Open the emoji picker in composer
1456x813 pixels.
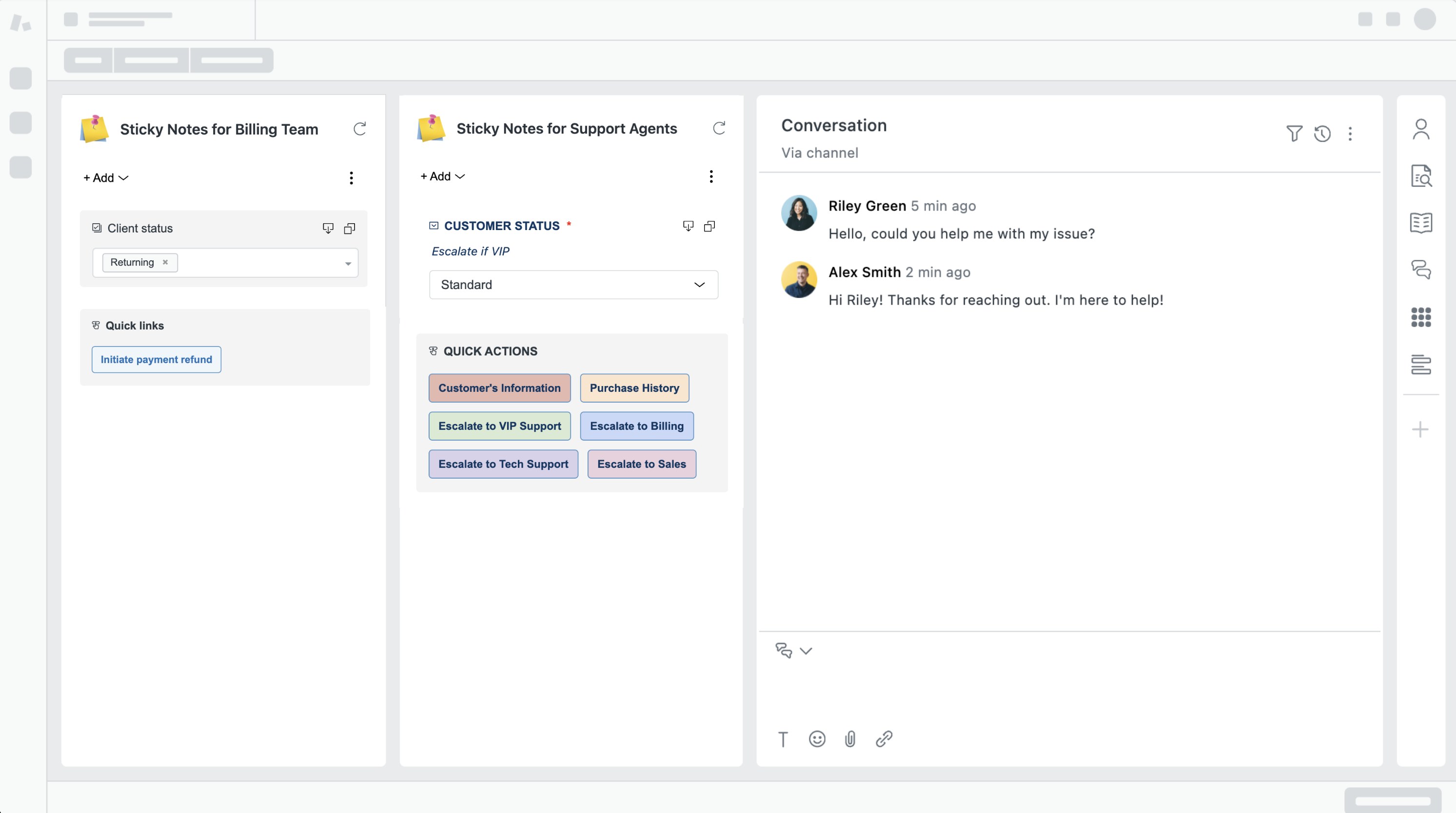click(817, 739)
